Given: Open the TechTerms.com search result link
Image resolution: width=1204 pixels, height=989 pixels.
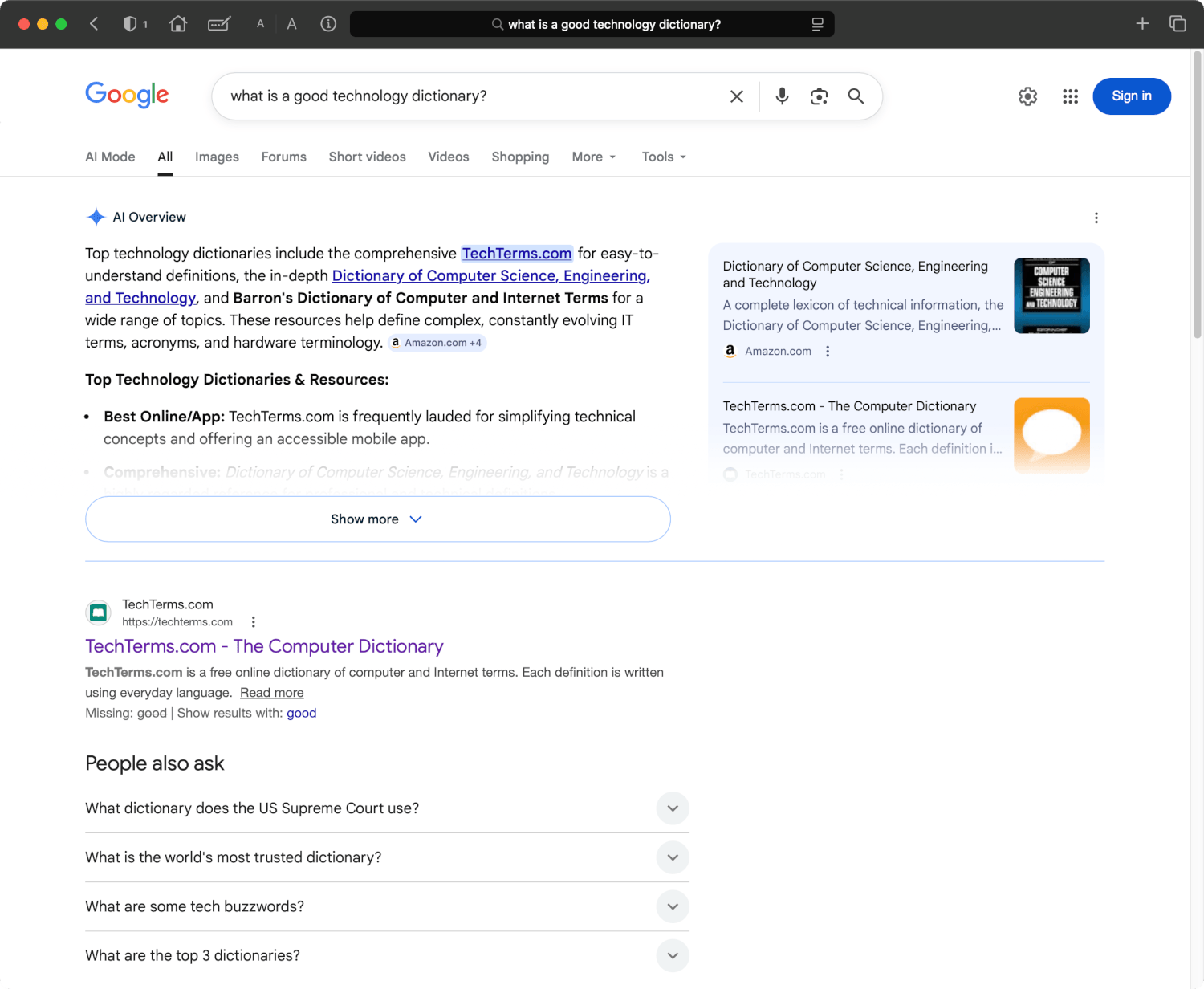Looking at the screenshot, I should pos(264,646).
